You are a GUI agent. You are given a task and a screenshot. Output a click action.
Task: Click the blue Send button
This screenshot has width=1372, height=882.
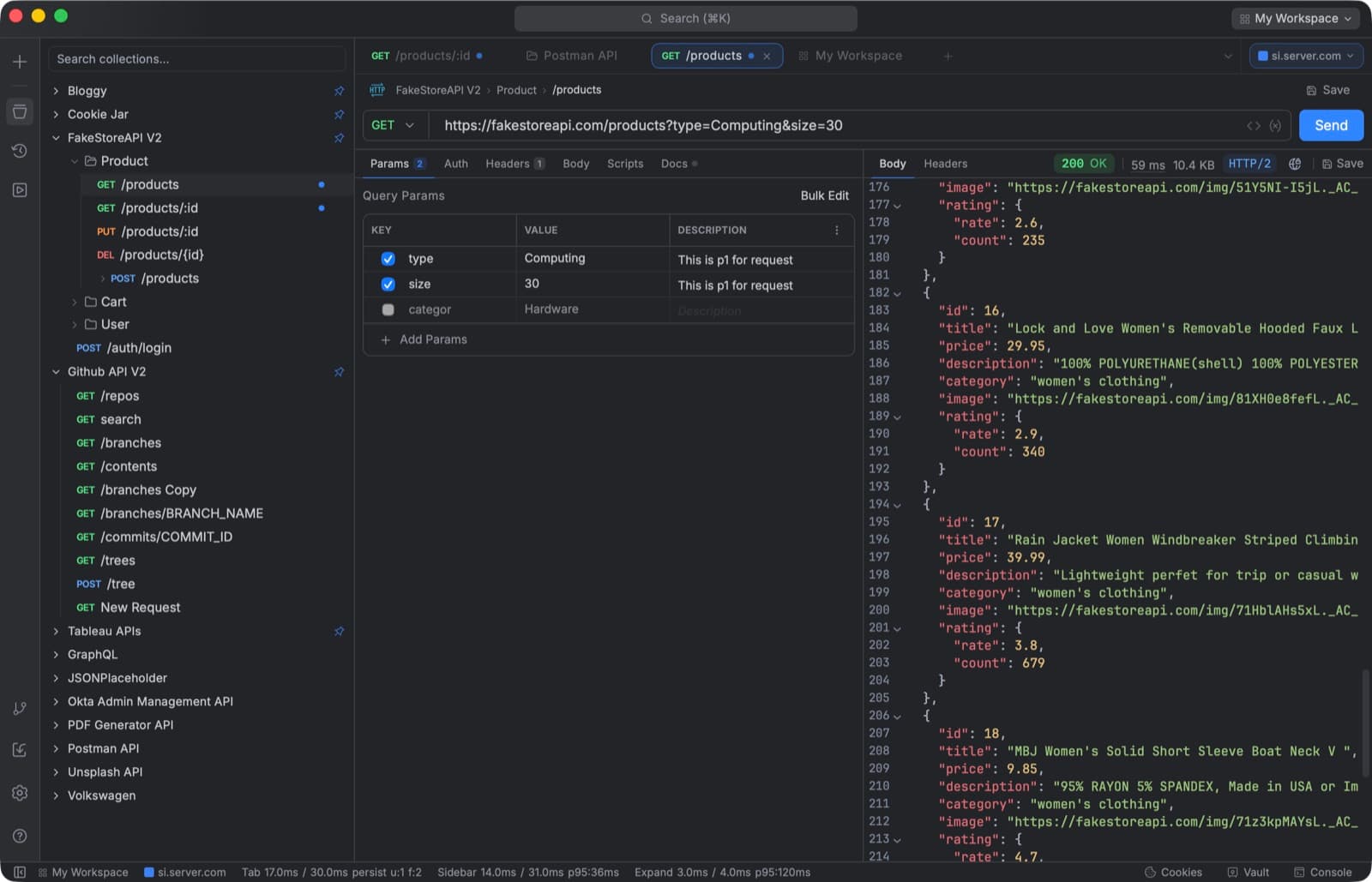point(1331,126)
